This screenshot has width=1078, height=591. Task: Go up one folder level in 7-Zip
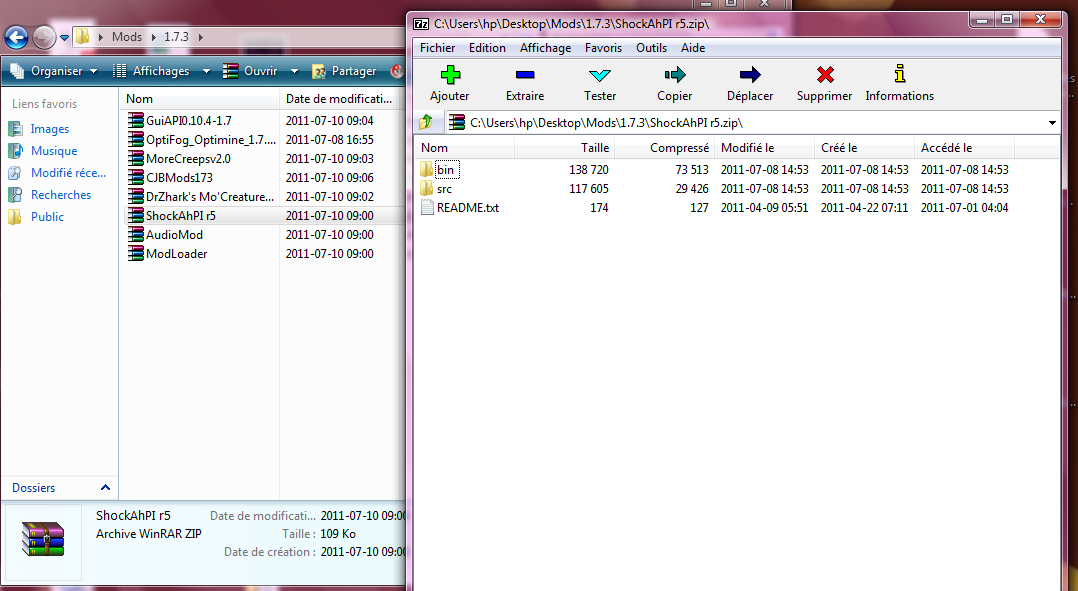(426, 122)
